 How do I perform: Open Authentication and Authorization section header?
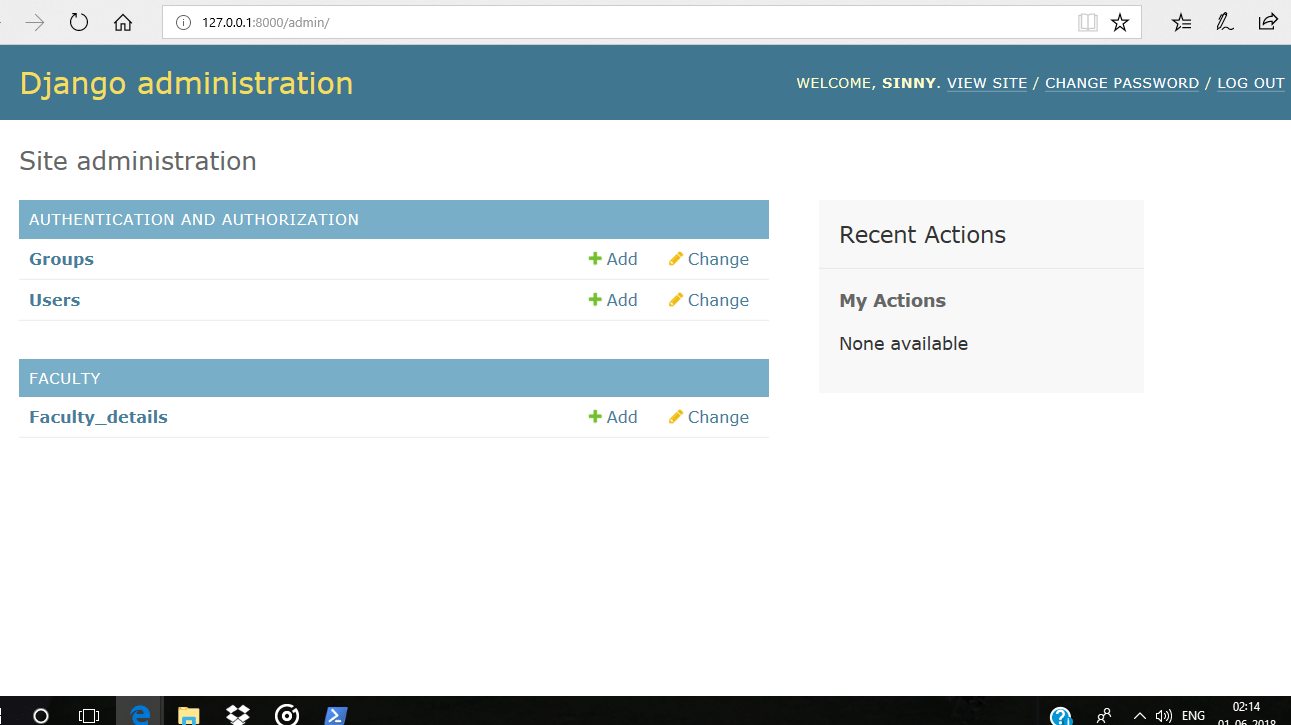[194, 219]
